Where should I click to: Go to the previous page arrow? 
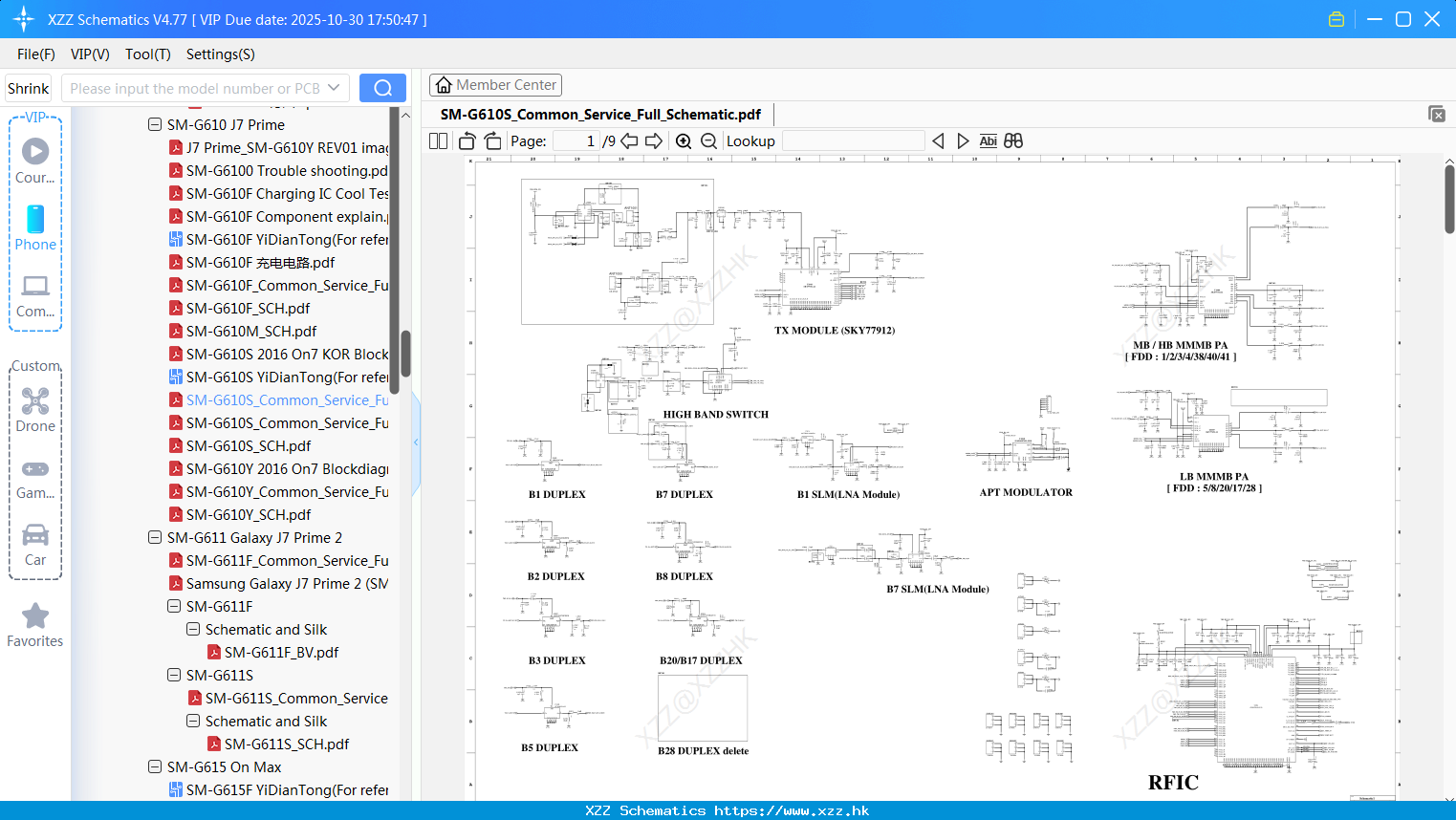click(x=629, y=141)
